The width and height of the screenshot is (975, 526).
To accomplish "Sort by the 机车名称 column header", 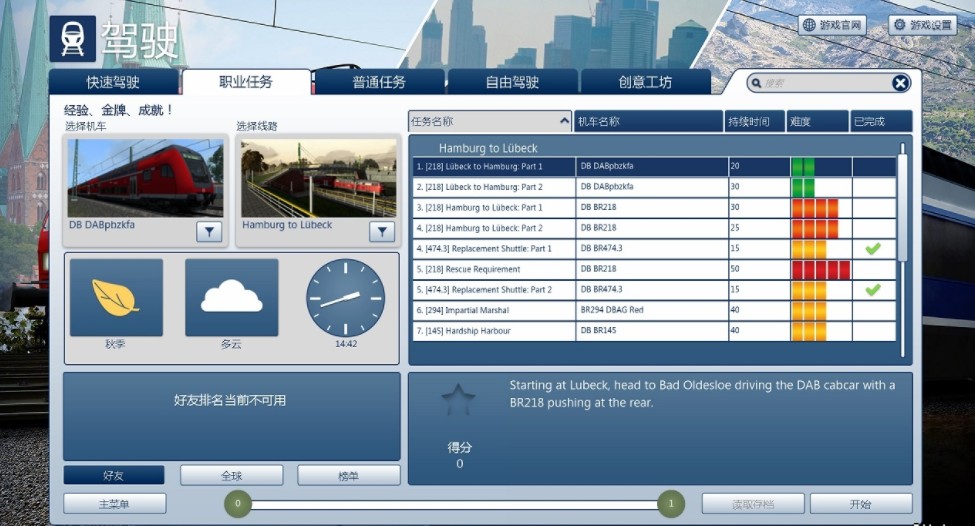I will (x=648, y=121).
